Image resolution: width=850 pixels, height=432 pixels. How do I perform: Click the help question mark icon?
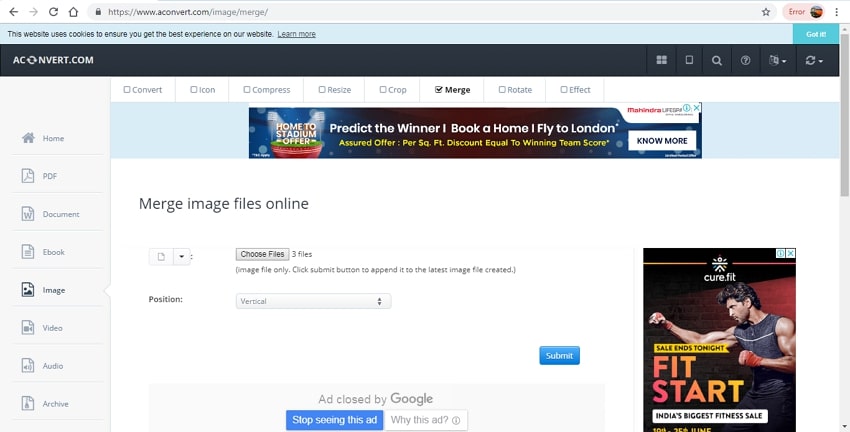(x=745, y=60)
